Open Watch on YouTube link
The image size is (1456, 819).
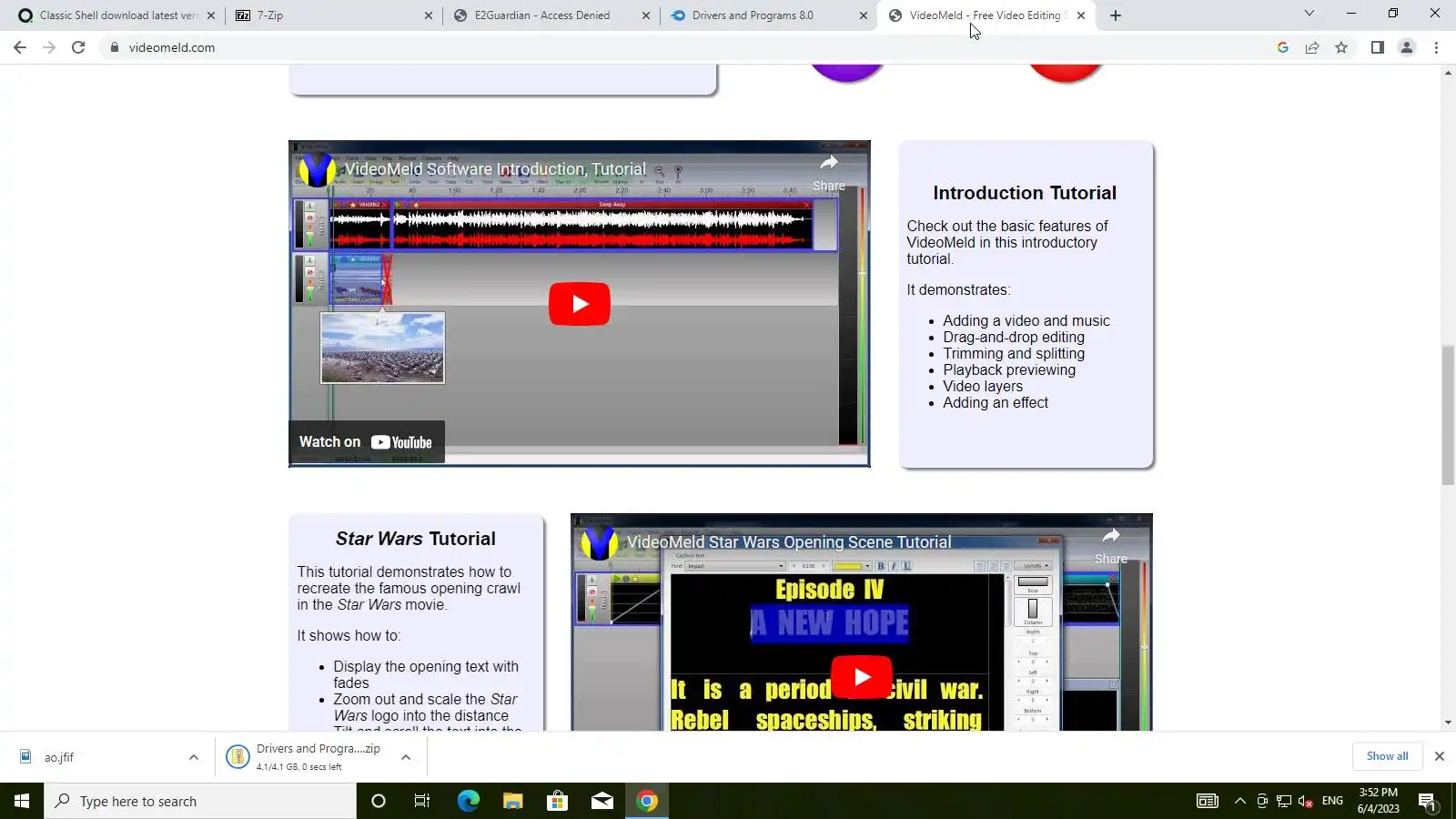click(366, 442)
